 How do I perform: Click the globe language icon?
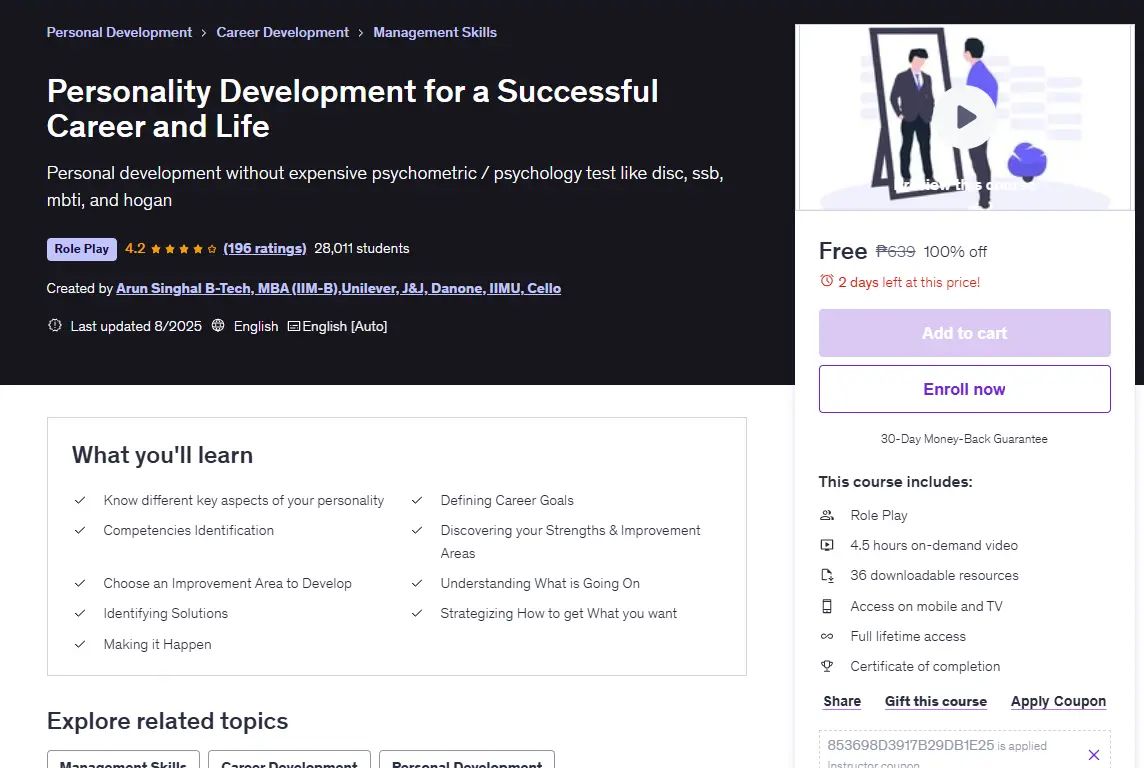[218, 325]
